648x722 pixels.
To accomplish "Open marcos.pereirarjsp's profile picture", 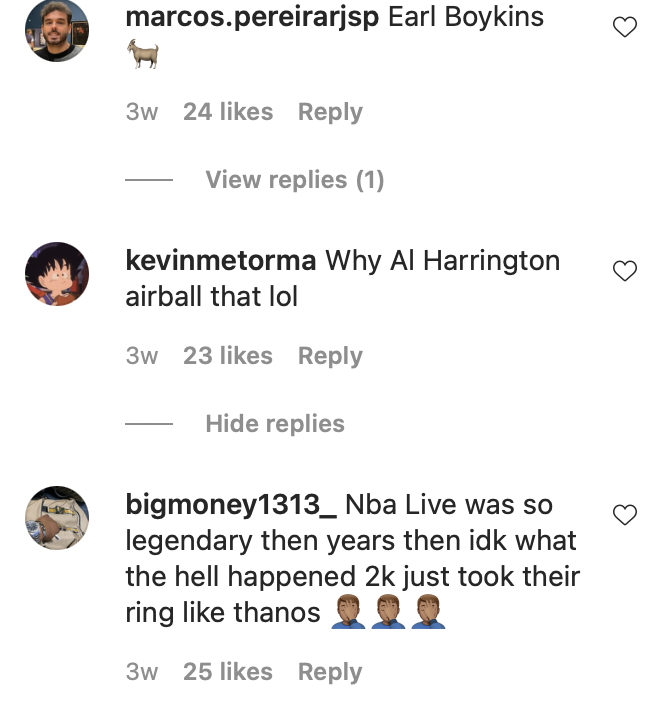I will tap(57, 30).
